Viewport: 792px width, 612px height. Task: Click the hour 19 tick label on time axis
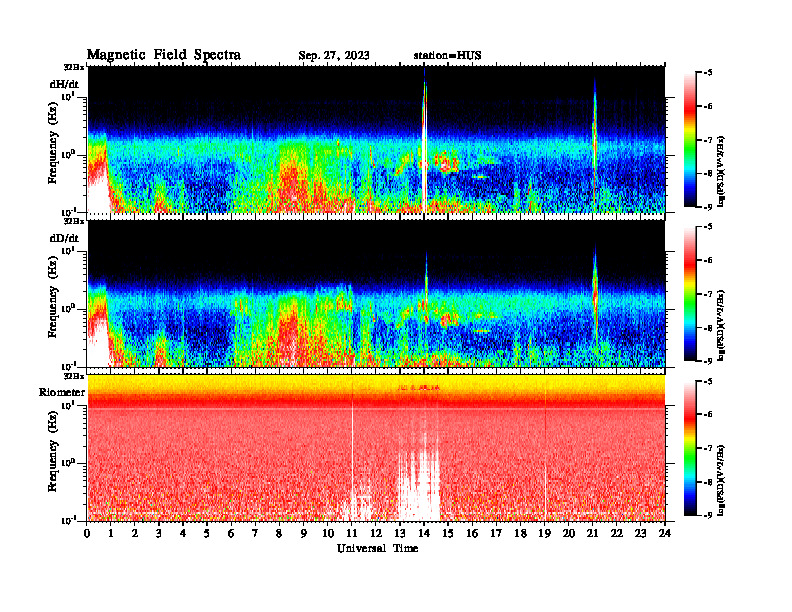[544, 533]
